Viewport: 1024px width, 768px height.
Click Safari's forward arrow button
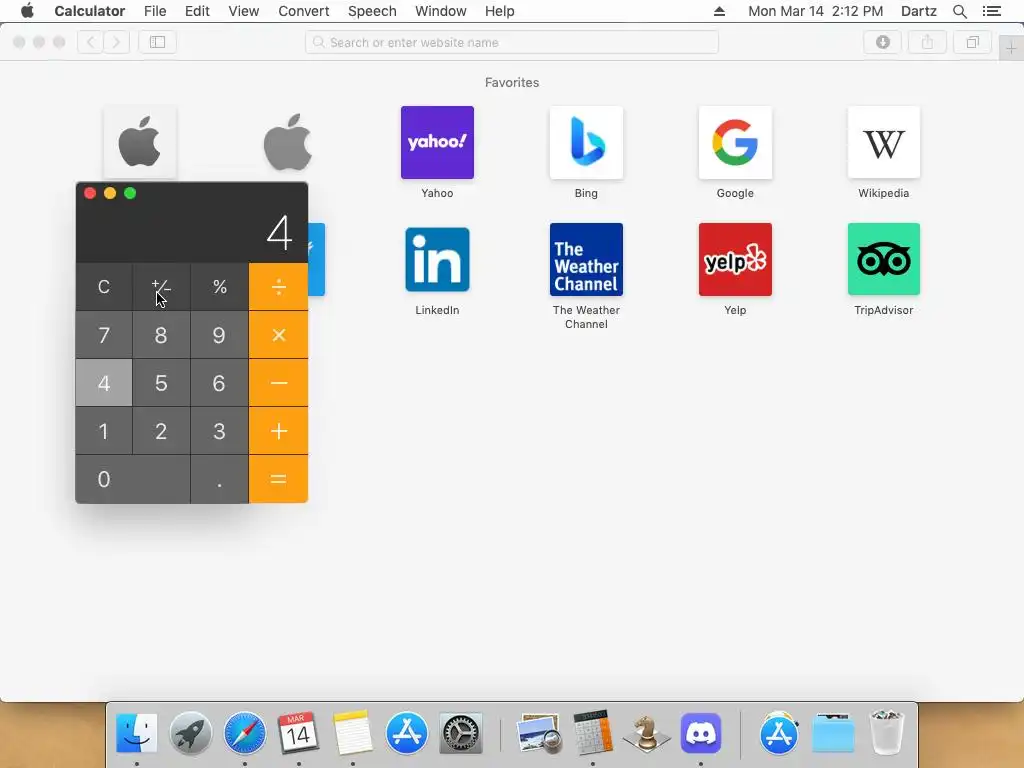[116, 42]
